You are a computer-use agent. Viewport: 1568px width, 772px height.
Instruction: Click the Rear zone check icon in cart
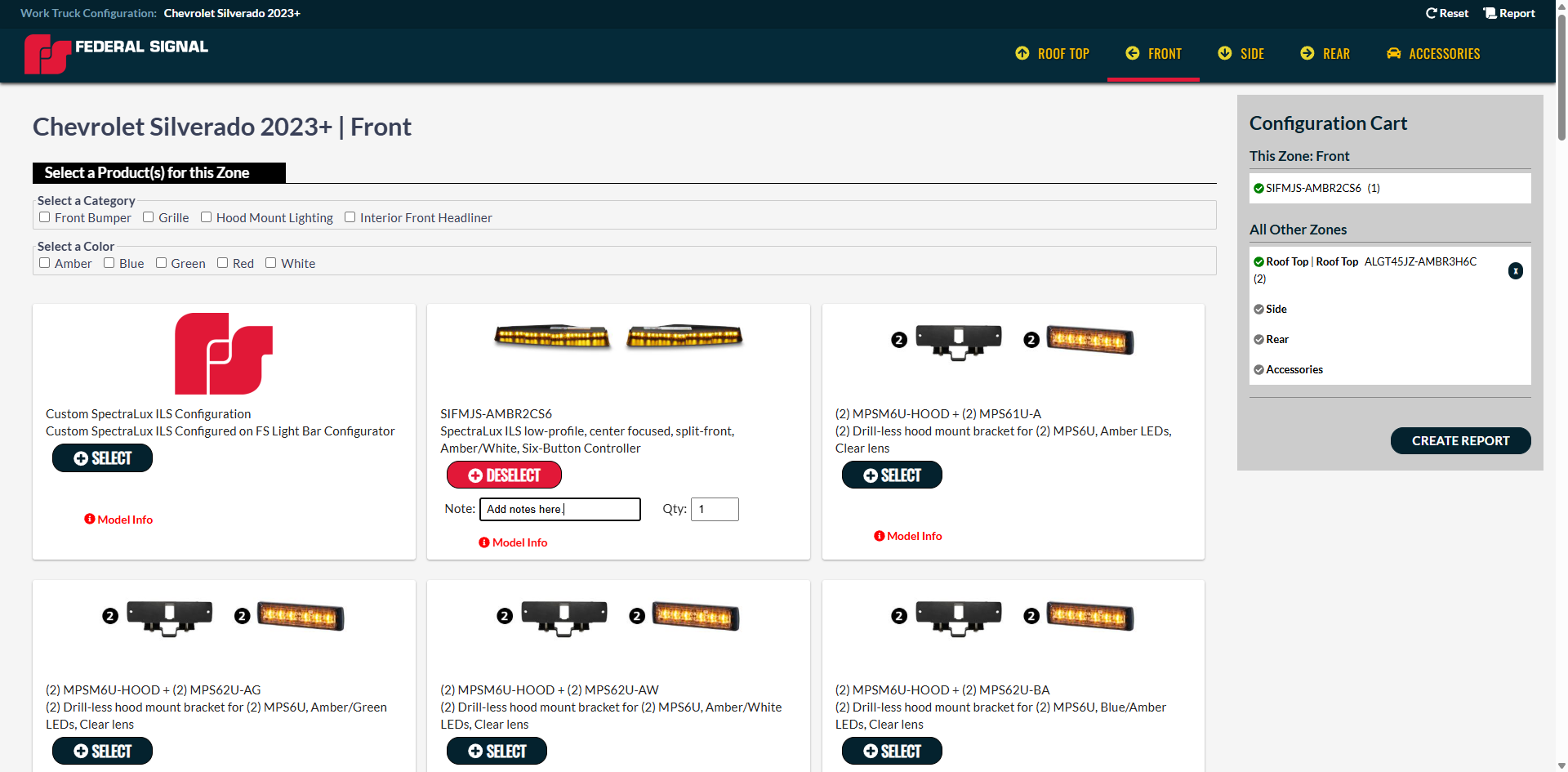(1258, 339)
